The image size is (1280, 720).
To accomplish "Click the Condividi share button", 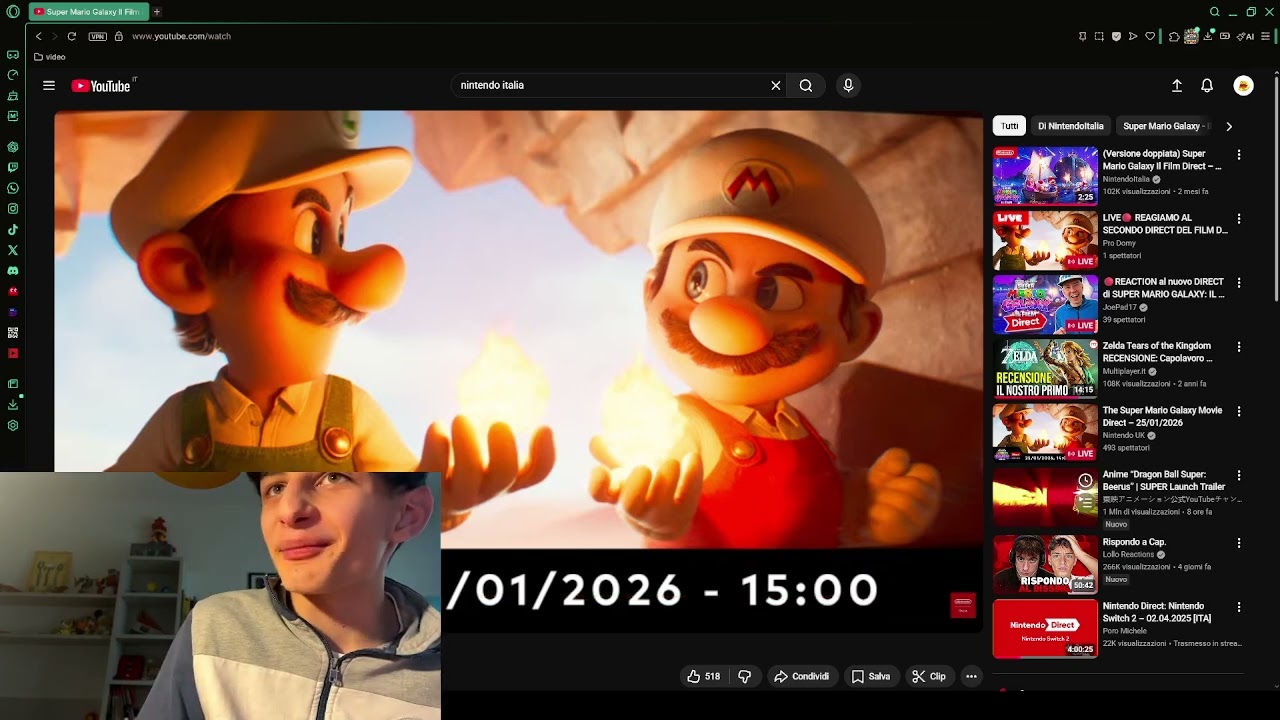I will click(802, 676).
